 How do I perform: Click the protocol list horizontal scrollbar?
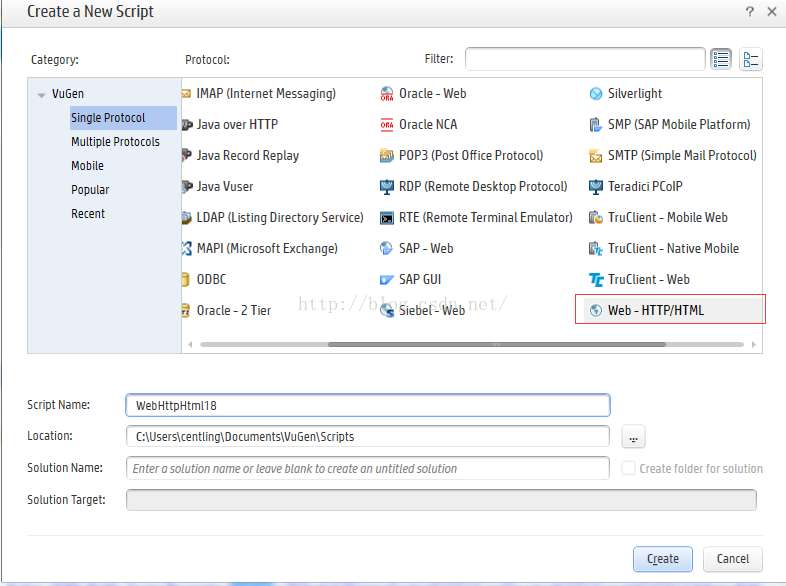point(497,344)
